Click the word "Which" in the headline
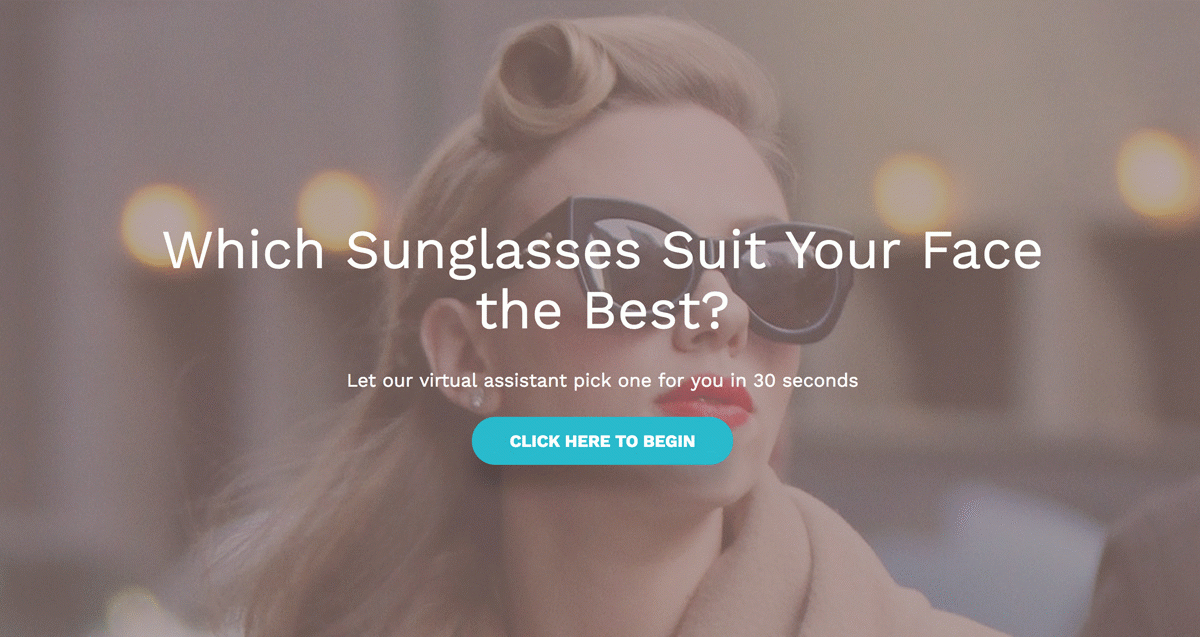The image size is (1200, 637). coord(244,249)
